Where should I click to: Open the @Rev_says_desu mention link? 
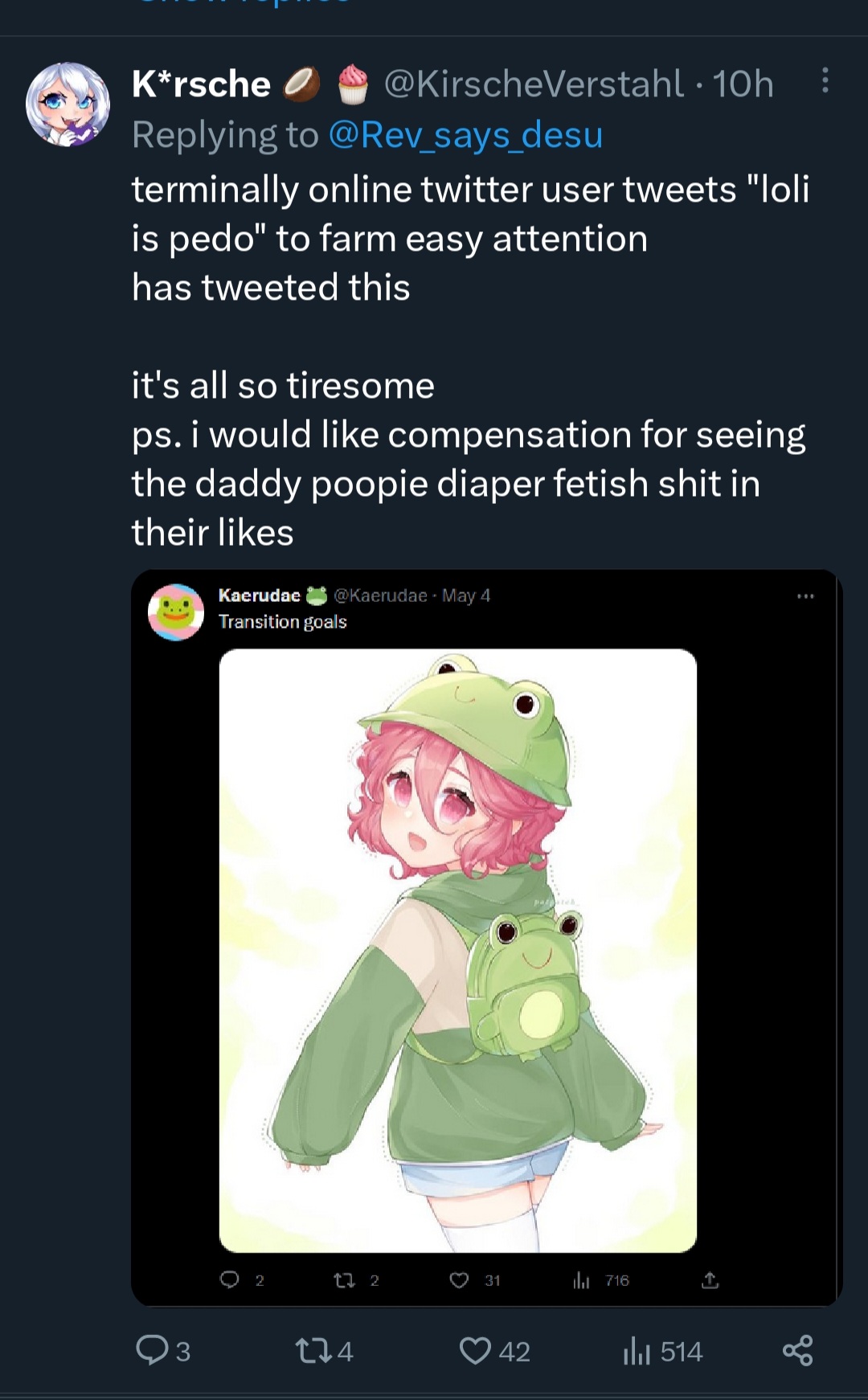click(x=465, y=134)
